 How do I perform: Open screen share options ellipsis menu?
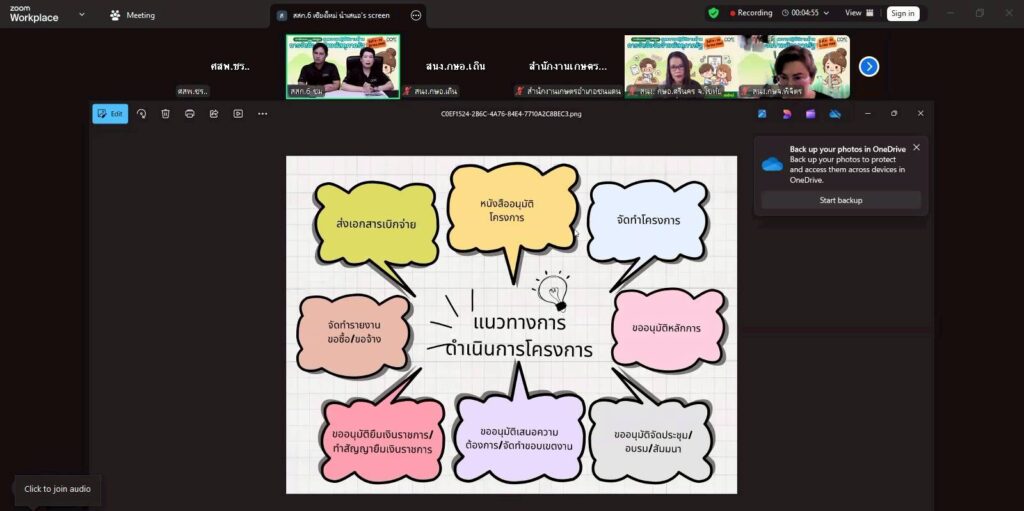click(x=416, y=15)
